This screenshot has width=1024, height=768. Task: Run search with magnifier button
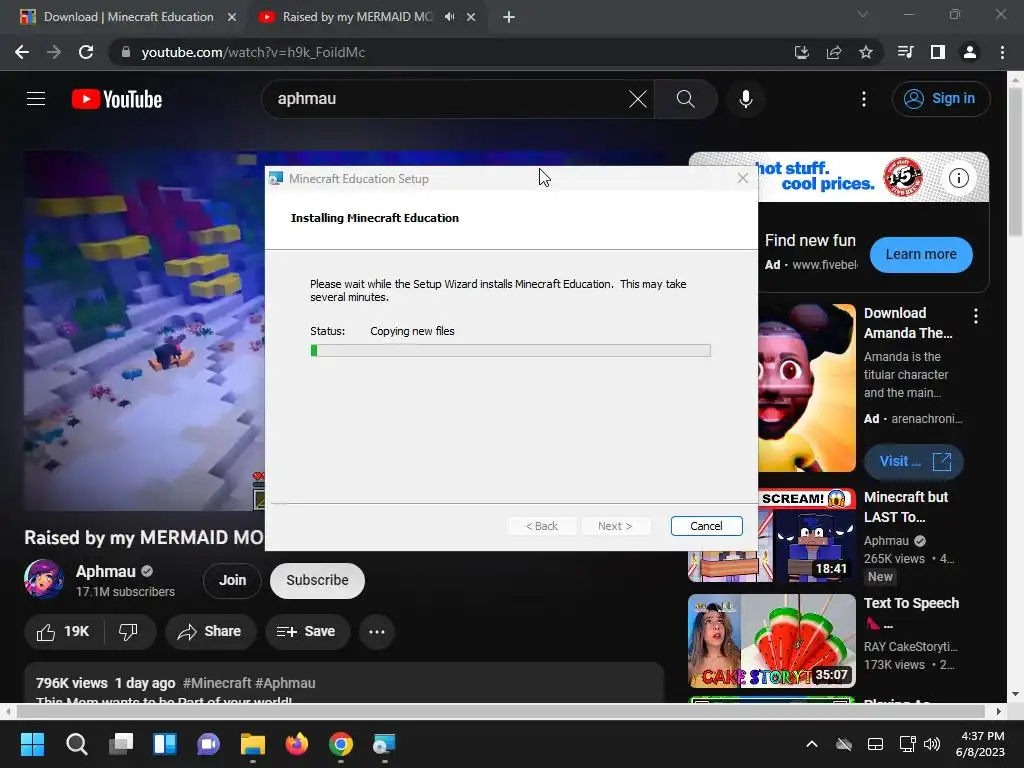point(685,99)
